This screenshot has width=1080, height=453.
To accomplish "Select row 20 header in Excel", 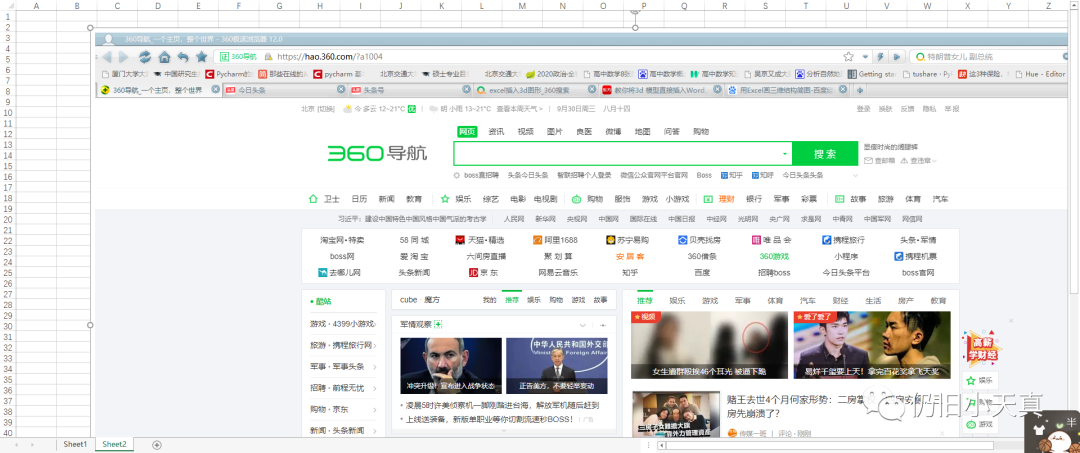I will (x=9, y=220).
